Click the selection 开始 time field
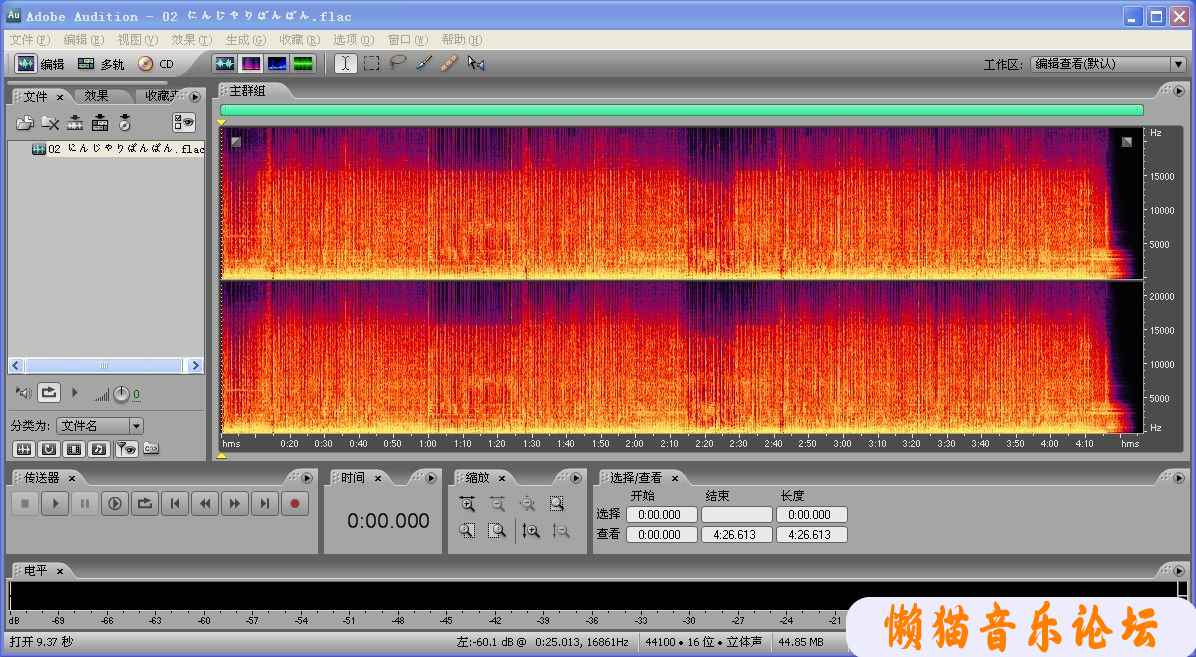Screen dimensions: 1196x657 660,515
